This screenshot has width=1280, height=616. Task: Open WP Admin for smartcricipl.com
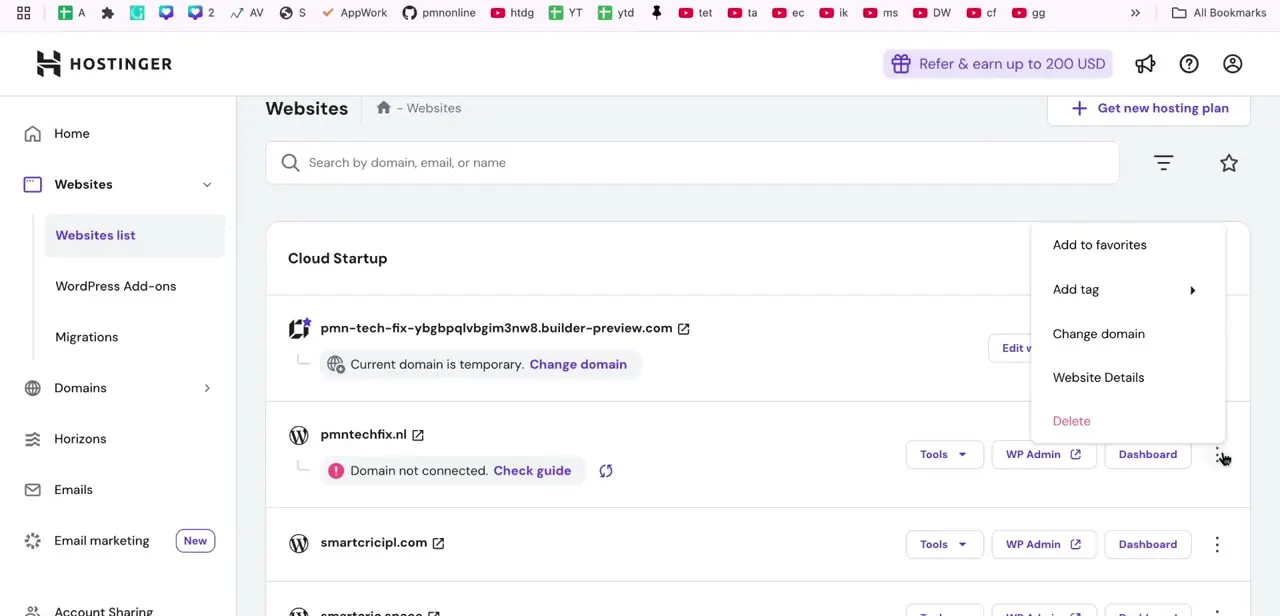click(x=1043, y=545)
